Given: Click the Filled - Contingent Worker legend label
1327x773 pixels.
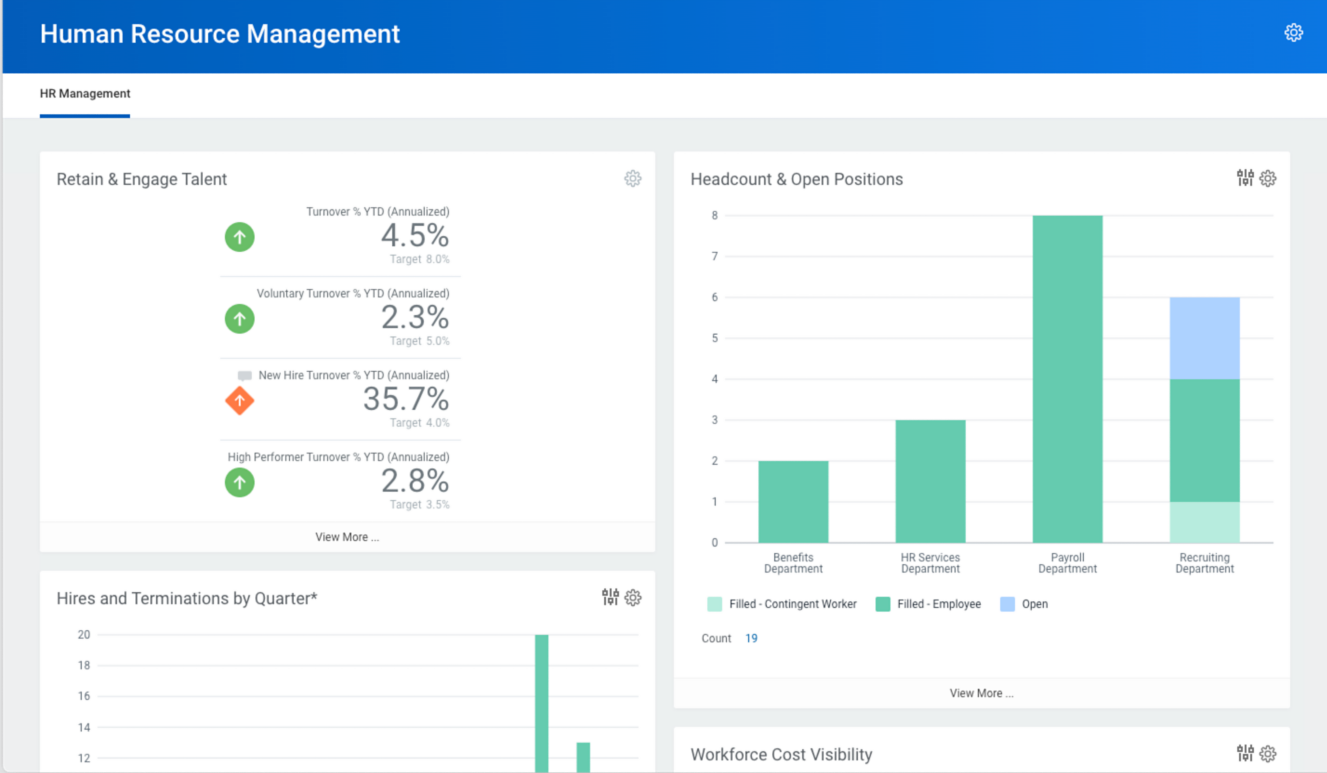Looking at the screenshot, I should pyautogui.click(x=793, y=604).
